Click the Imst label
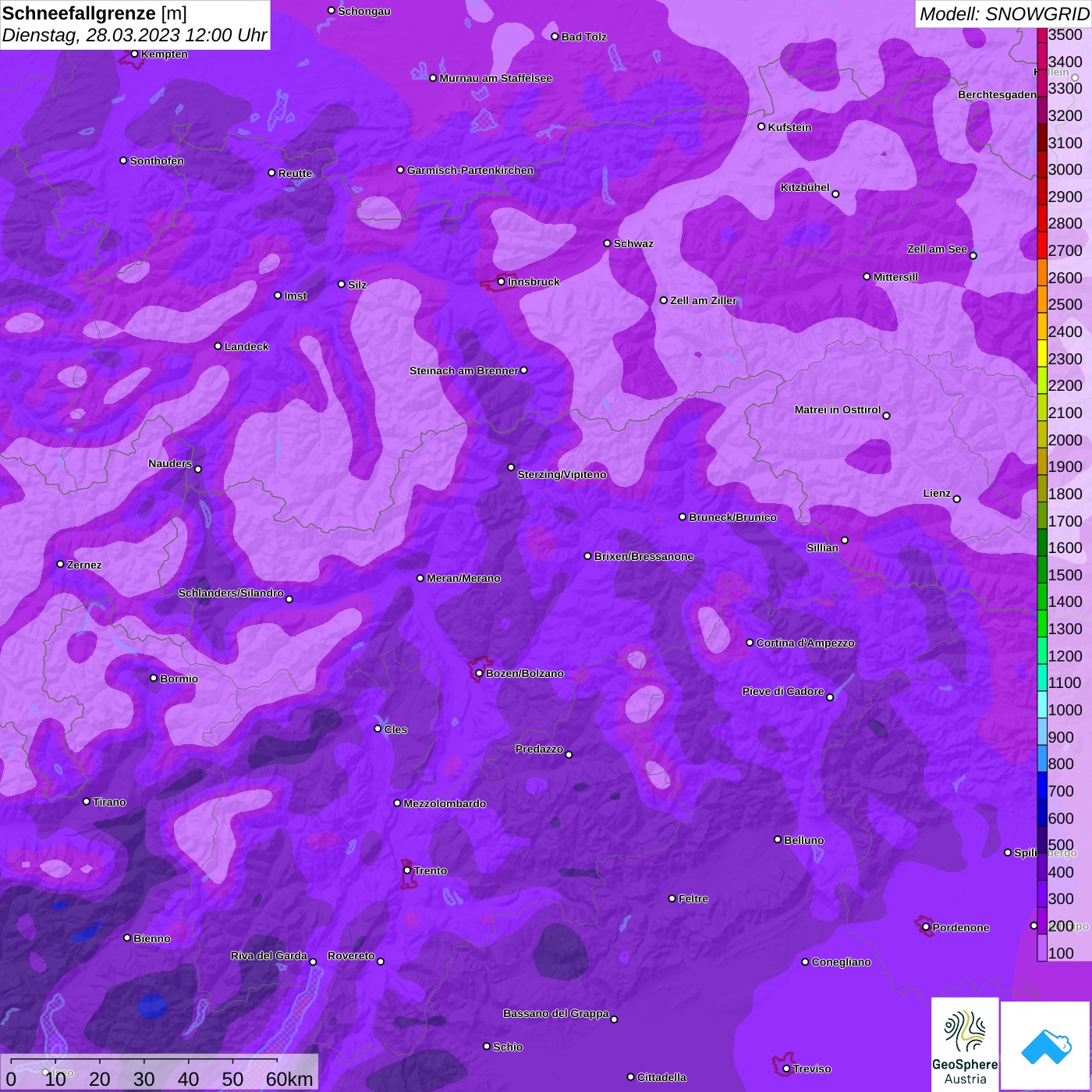Image resolution: width=1092 pixels, height=1092 pixels. 296,296
